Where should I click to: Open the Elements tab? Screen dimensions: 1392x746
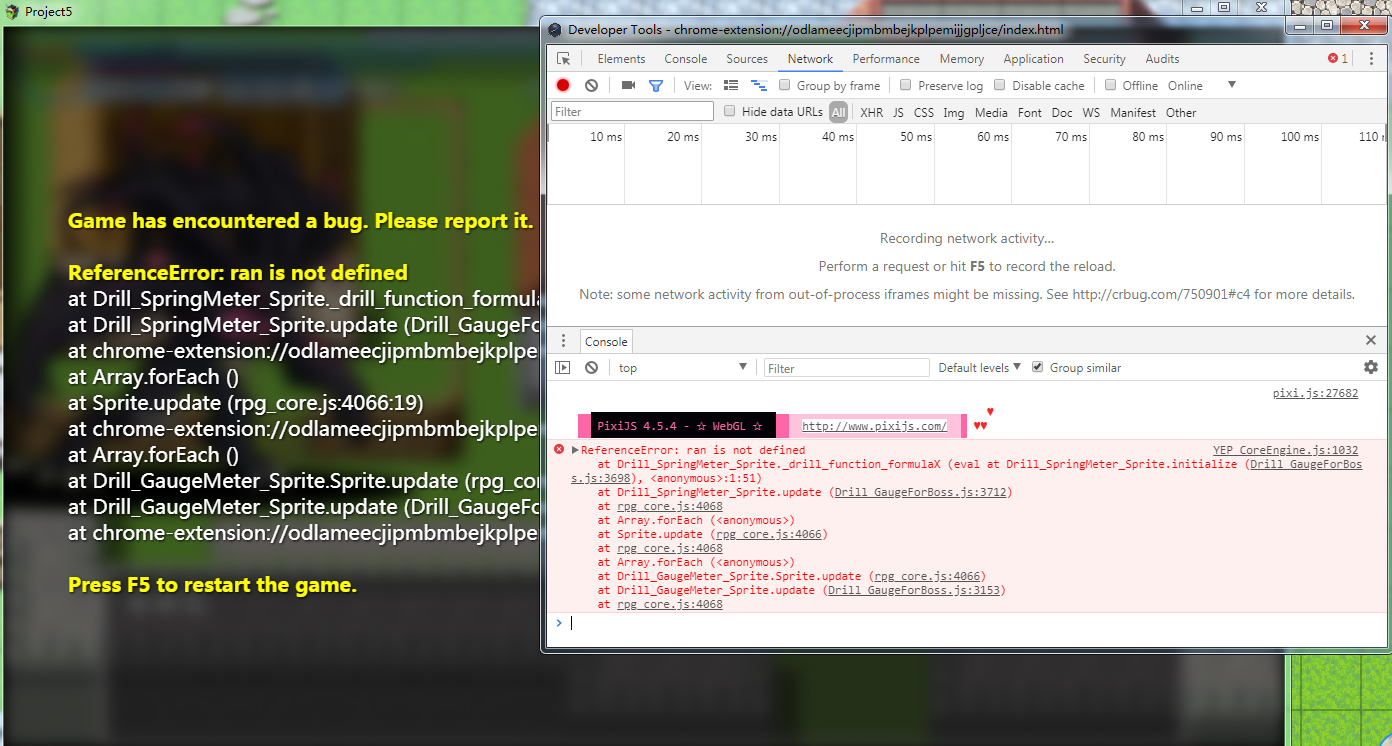621,59
